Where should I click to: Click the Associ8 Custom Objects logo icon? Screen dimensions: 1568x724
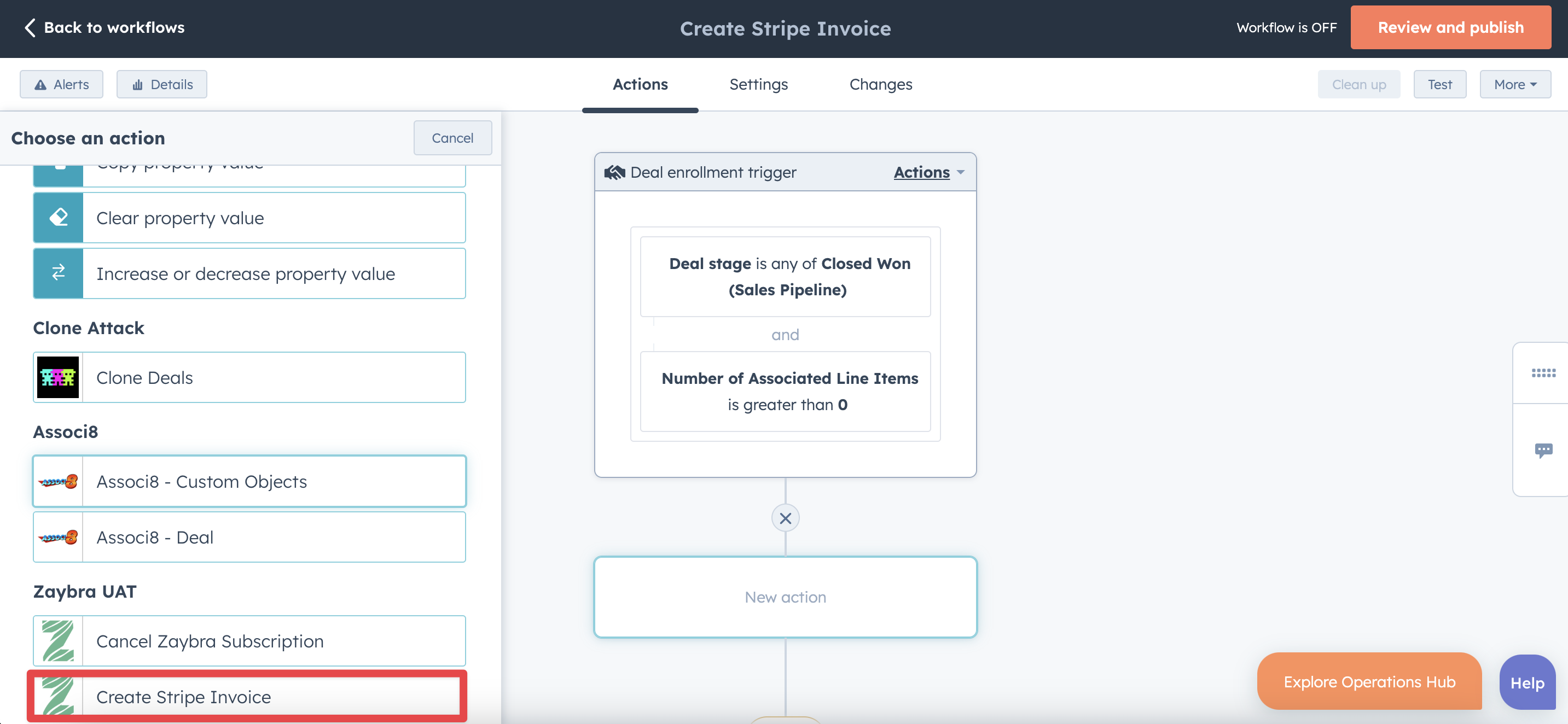click(x=59, y=482)
